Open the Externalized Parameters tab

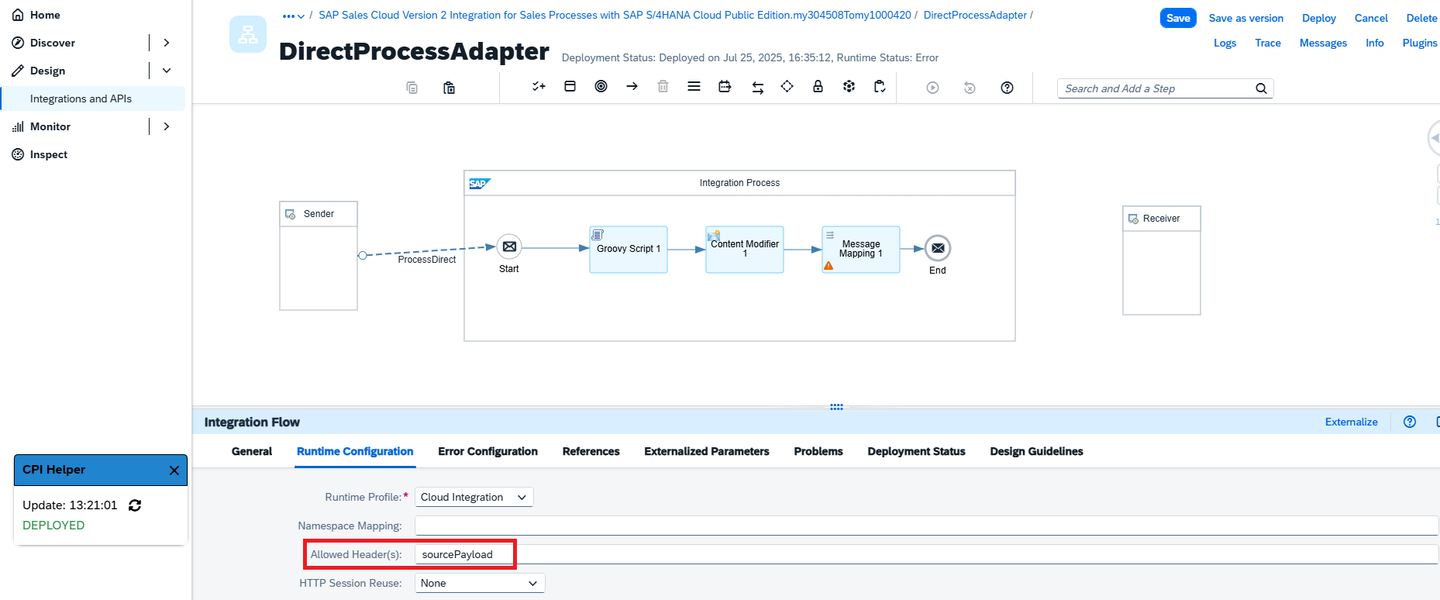coord(707,452)
